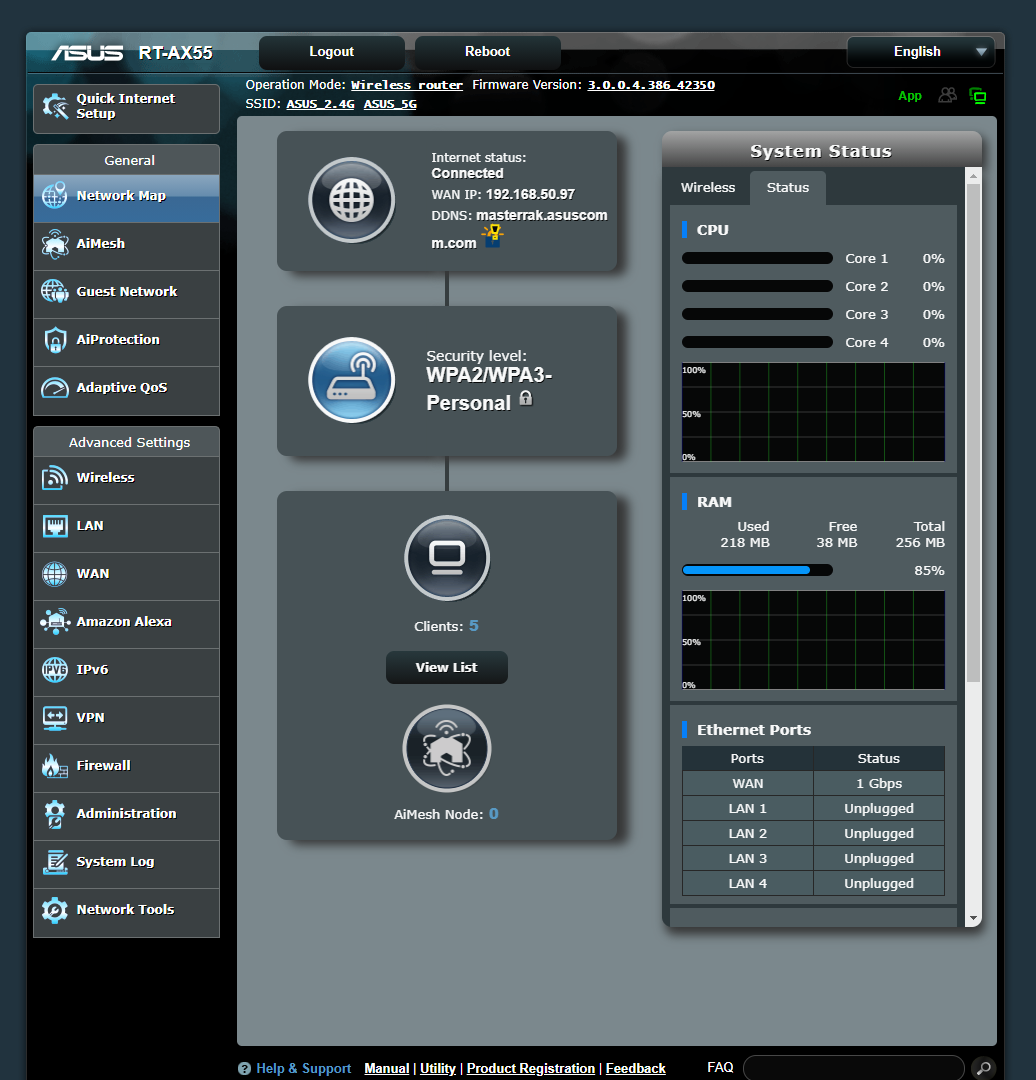
Task: Click the FAQ search magnifier icon
Action: pyautogui.click(x=983, y=1068)
